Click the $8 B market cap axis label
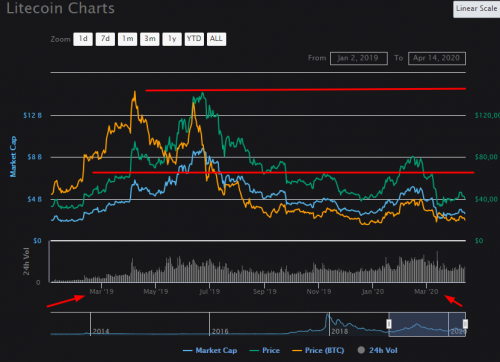Image resolution: width=500 pixels, height=362 pixels. pyautogui.click(x=35, y=157)
